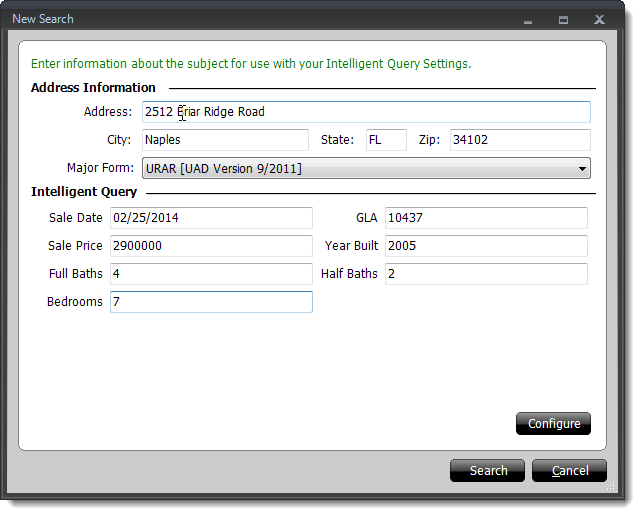
Task: Focus the State field containing FL
Action: click(x=385, y=140)
